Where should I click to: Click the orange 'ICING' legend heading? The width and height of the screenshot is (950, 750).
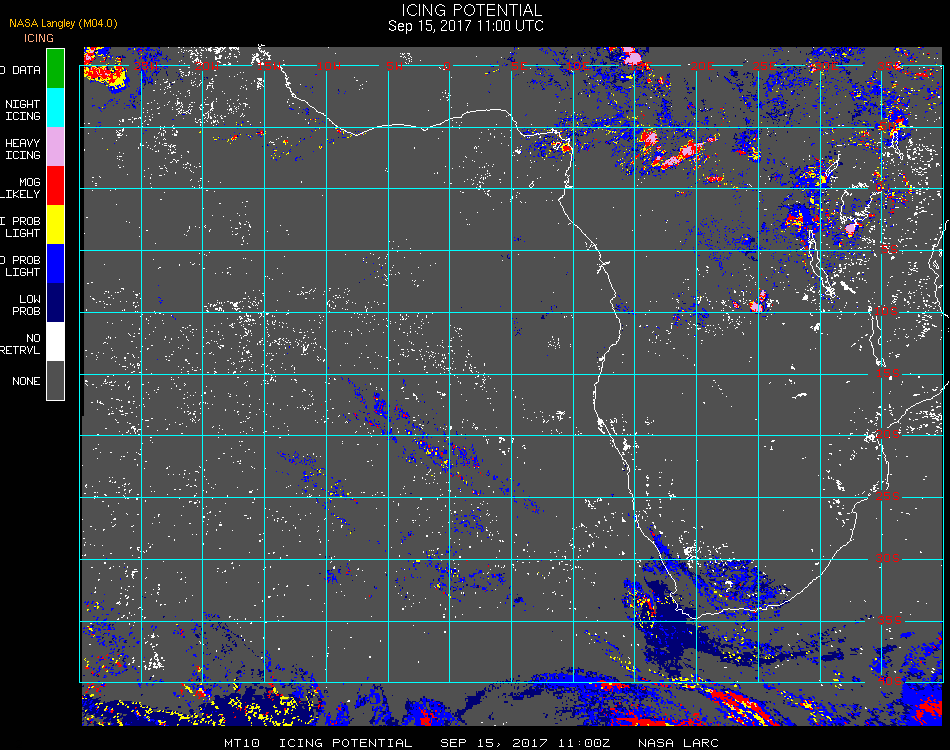[x=39, y=38]
